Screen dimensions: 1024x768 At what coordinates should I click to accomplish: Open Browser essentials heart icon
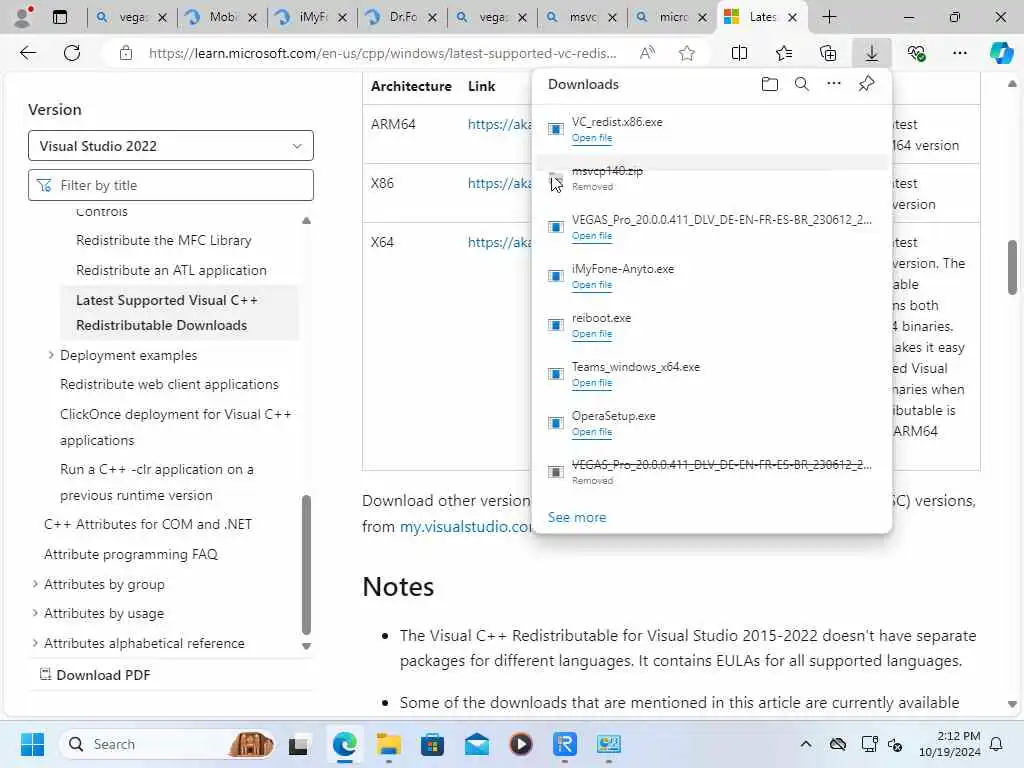[916, 53]
